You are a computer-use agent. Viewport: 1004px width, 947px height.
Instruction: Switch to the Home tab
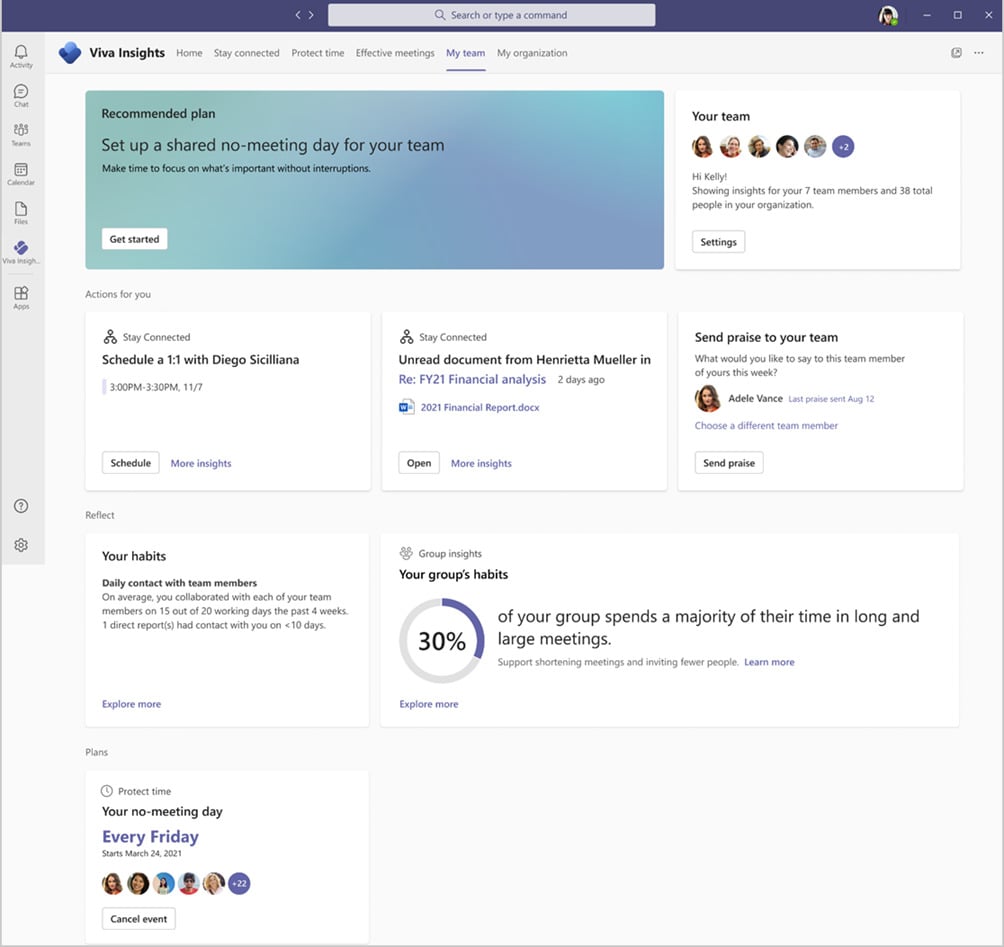pyautogui.click(x=189, y=53)
